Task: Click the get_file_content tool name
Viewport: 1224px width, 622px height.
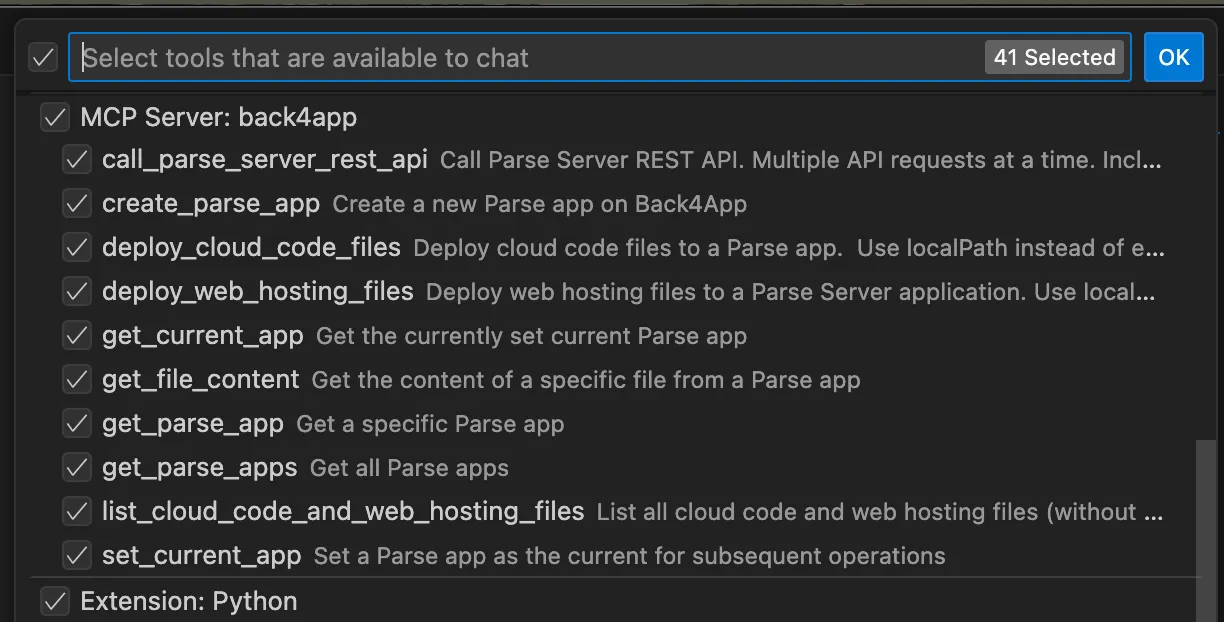Action: 200,380
